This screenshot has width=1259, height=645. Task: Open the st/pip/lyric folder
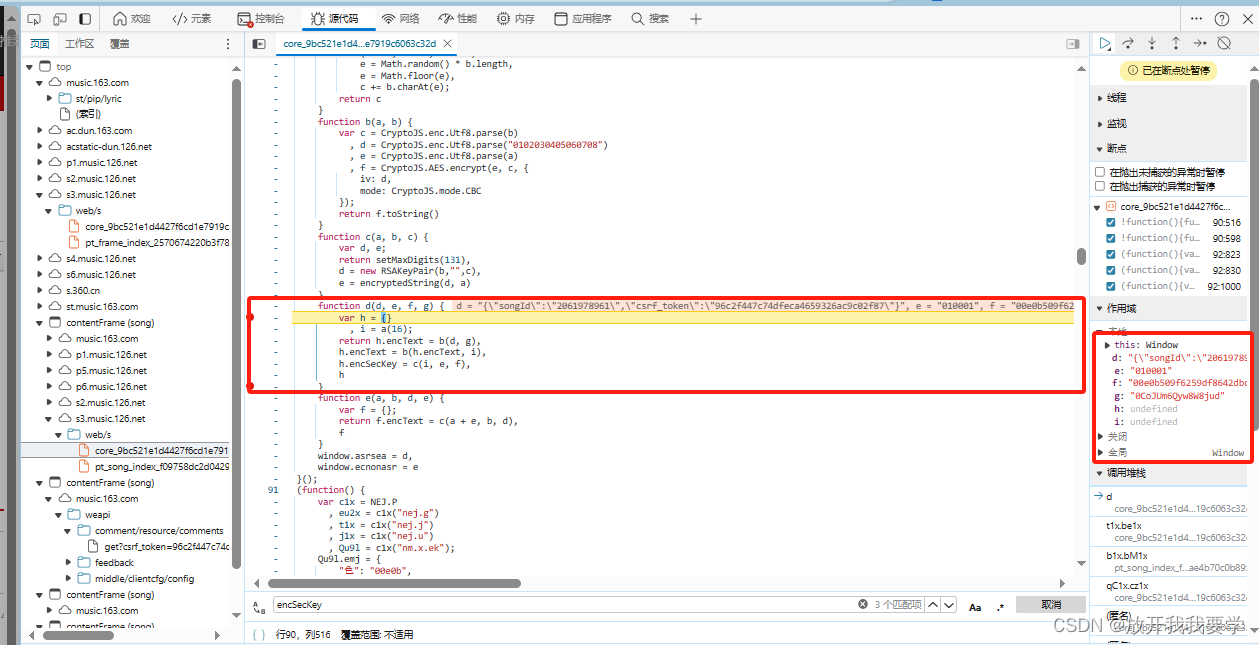98,98
